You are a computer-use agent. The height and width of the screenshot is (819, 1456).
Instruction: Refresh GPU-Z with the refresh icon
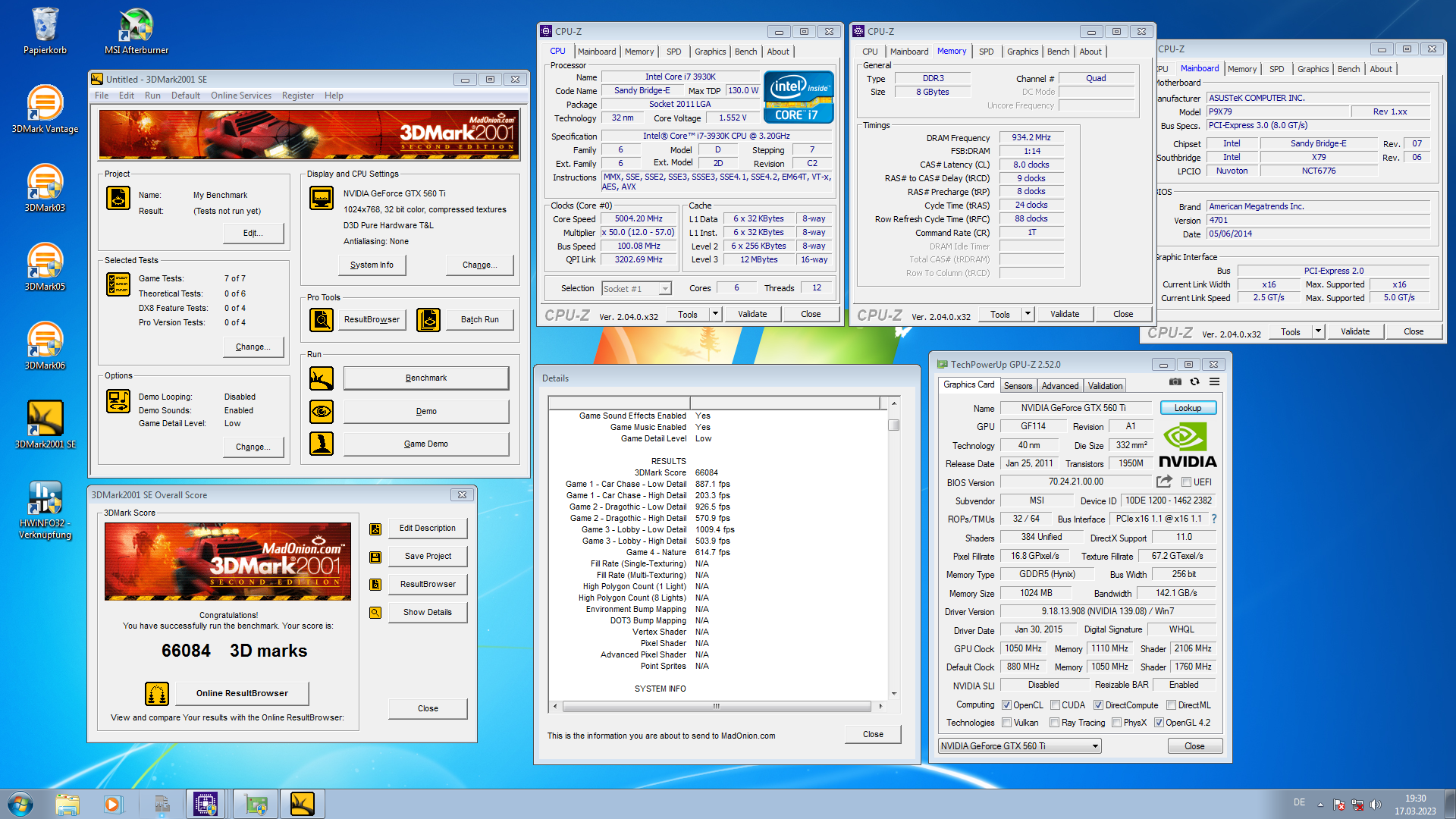[1195, 382]
